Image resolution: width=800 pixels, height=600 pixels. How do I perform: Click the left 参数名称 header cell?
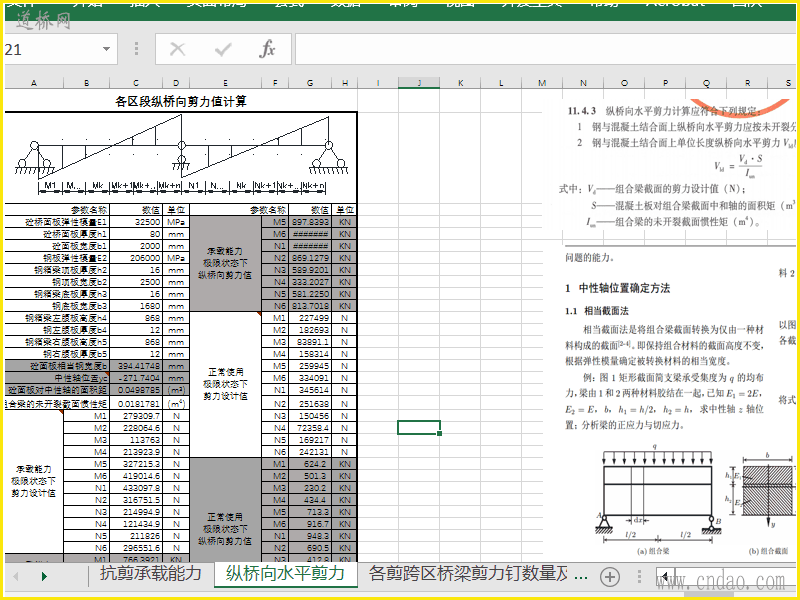(57, 210)
